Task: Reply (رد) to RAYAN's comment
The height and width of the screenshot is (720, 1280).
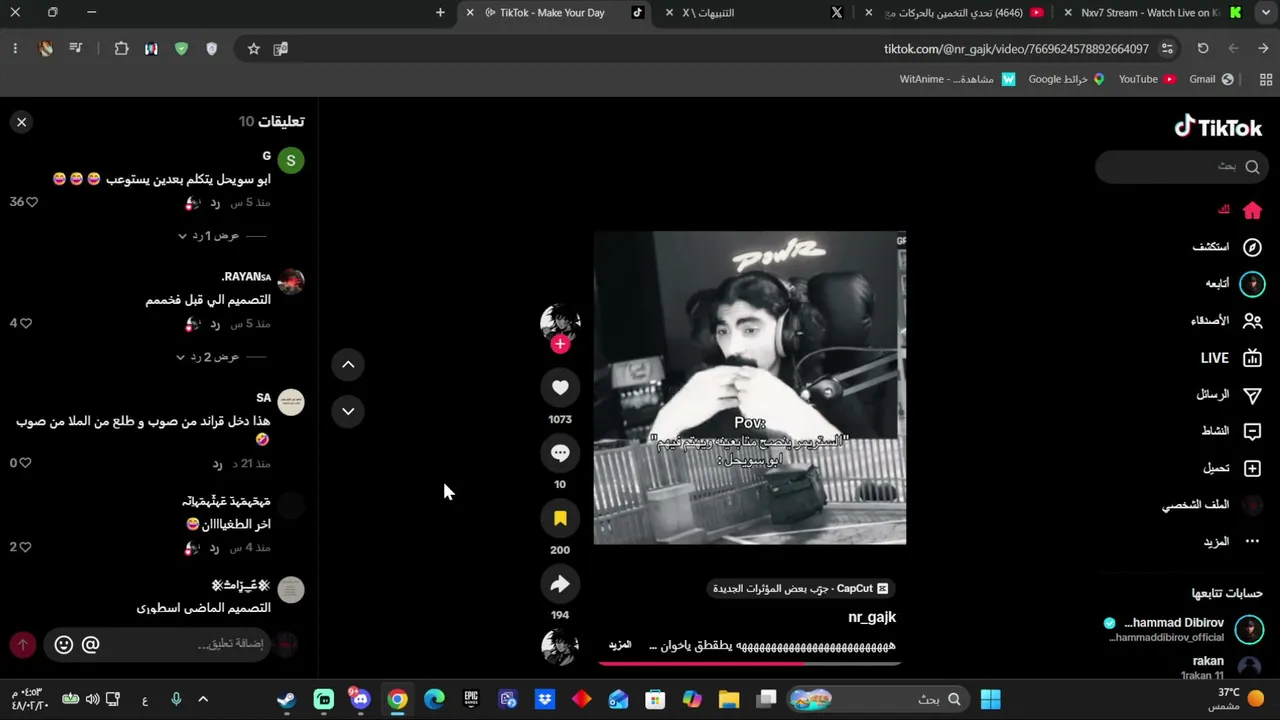Action: point(215,324)
